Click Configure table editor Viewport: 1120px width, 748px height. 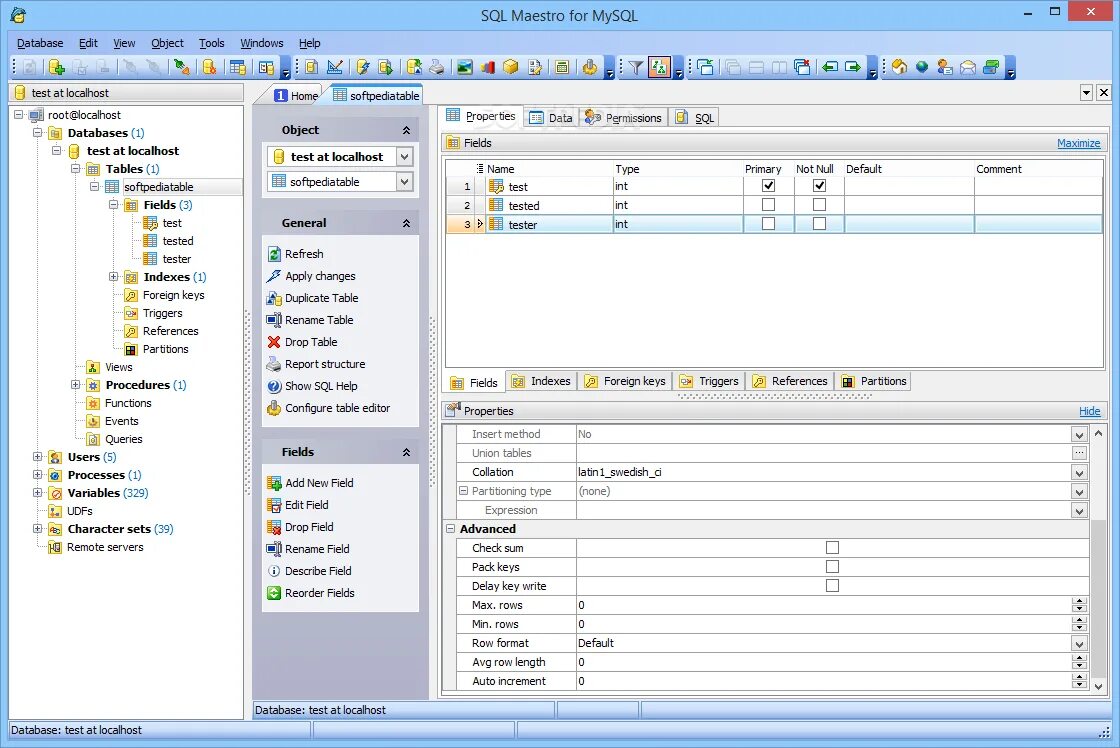(x=337, y=409)
